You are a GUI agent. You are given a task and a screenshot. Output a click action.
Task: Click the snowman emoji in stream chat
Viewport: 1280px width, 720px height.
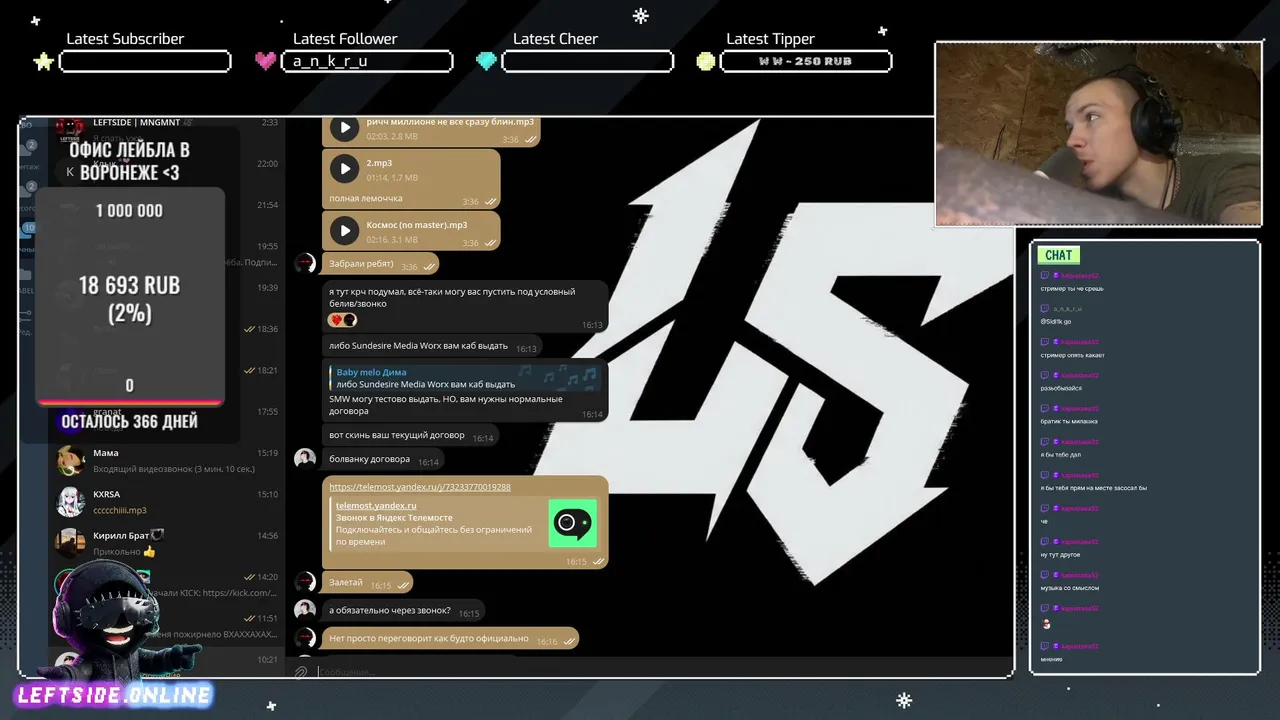click(1046, 623)
